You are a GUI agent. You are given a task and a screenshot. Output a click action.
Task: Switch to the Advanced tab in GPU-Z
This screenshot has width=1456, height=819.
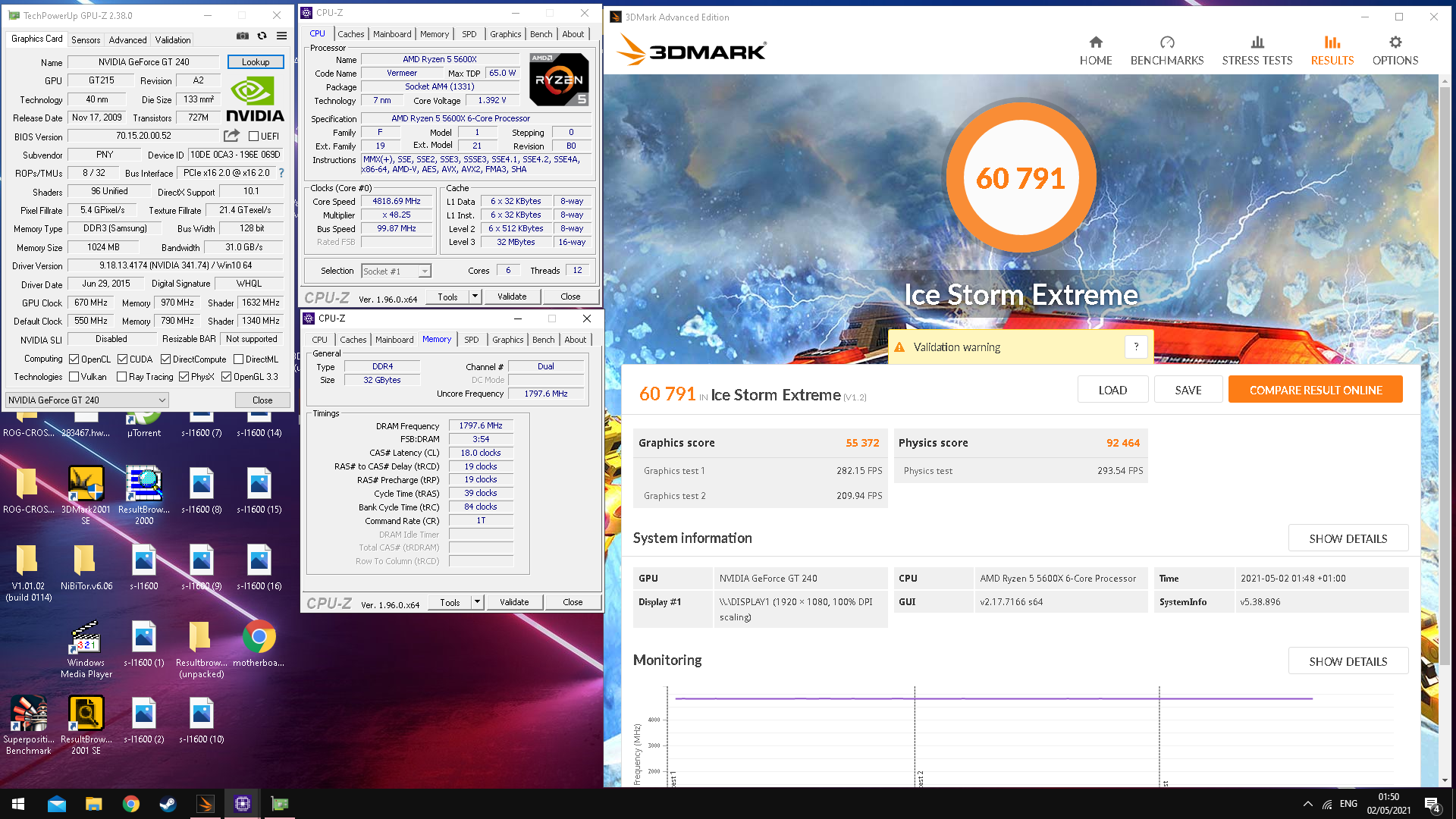127,39
